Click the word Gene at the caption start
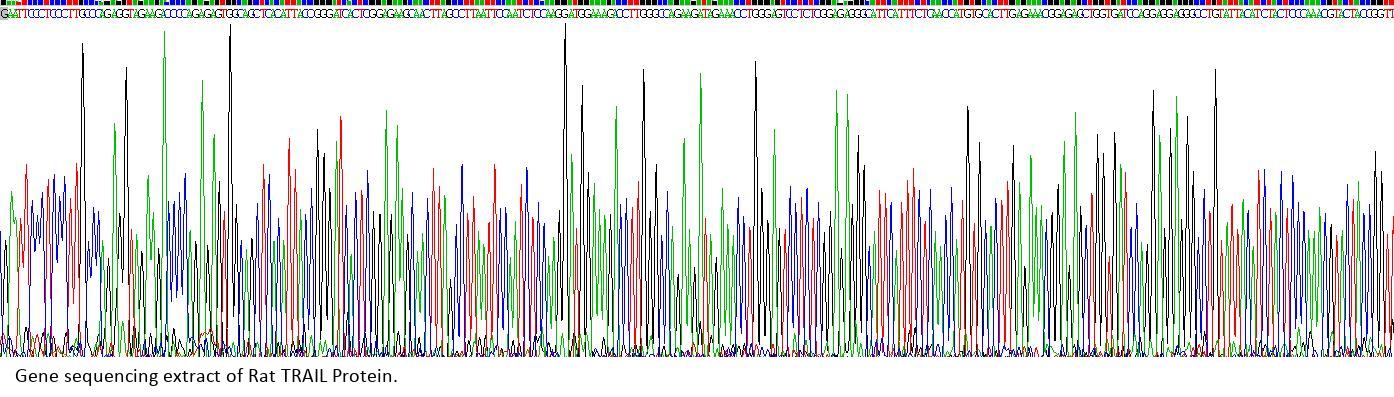1394x397 pixels. [x=37, y=376]
